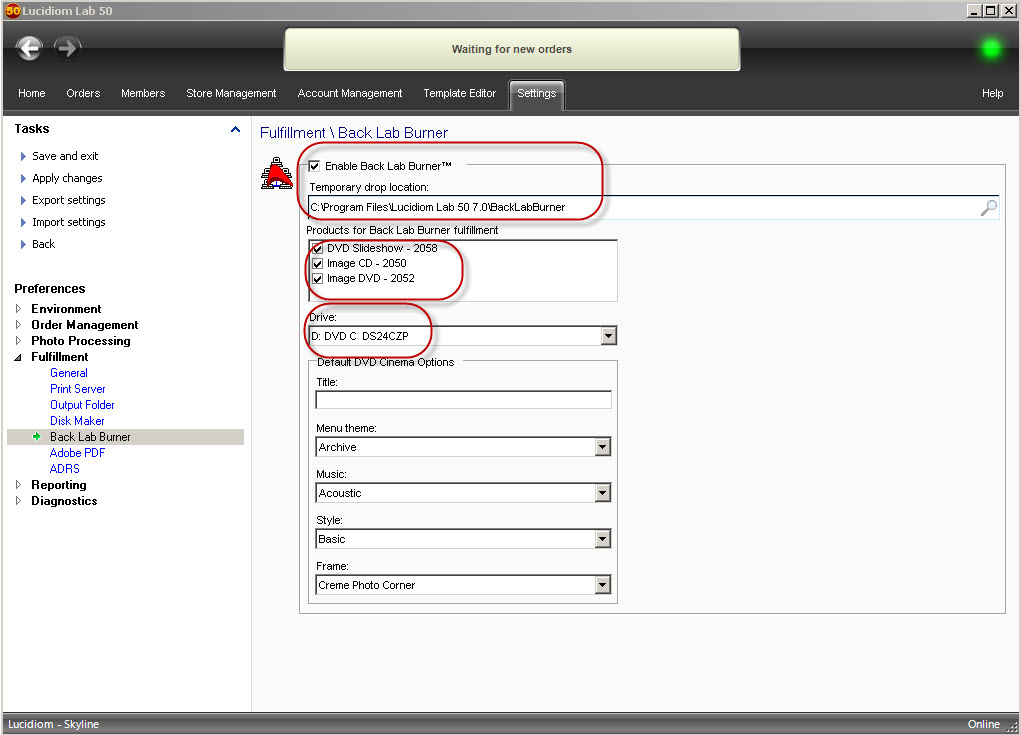
Task: Expand the Diagnostics node
Action: point(18,501)
